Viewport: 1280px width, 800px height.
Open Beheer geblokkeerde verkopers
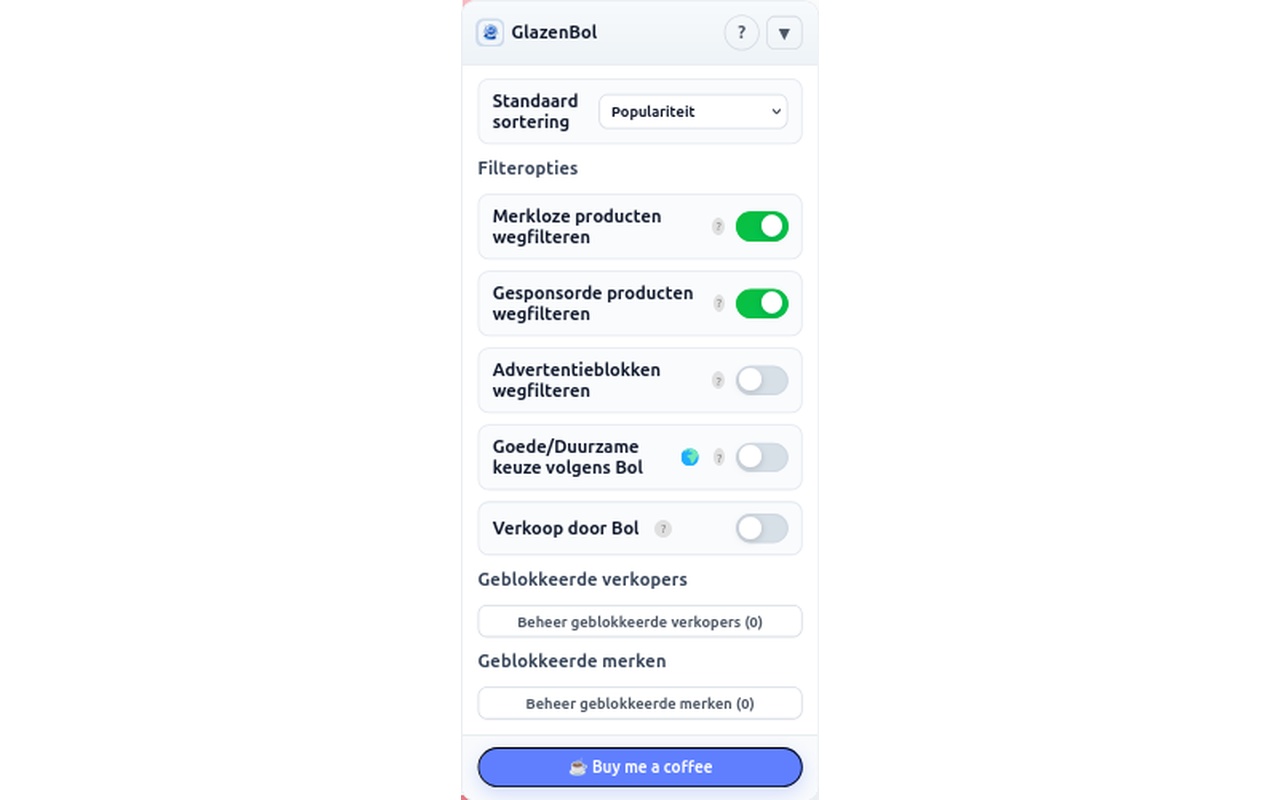(640, 621)
